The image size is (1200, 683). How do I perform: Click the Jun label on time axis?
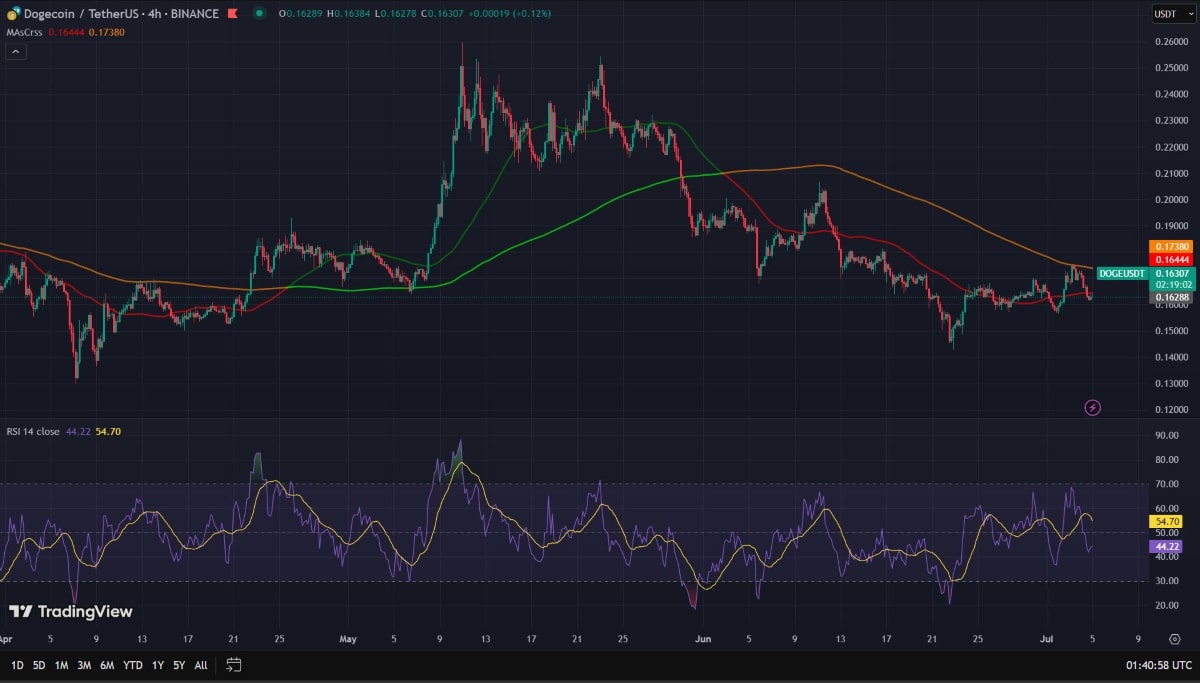[x=702, y=637]
